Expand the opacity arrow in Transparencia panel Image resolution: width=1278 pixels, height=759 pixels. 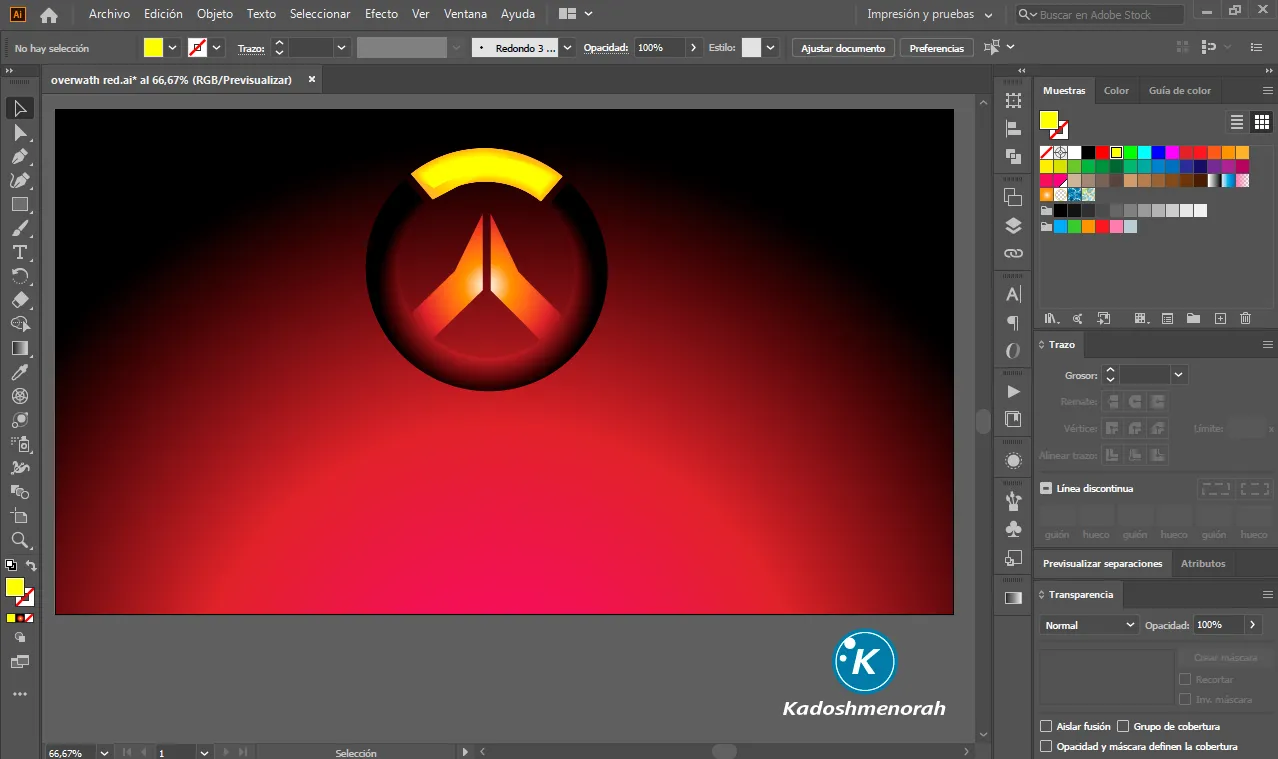(x=1253, y=624)
